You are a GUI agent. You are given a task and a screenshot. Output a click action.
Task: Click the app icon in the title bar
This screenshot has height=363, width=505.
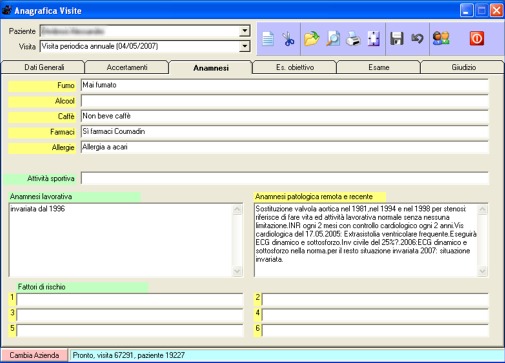pyautogui.click(x=6, y=11)
